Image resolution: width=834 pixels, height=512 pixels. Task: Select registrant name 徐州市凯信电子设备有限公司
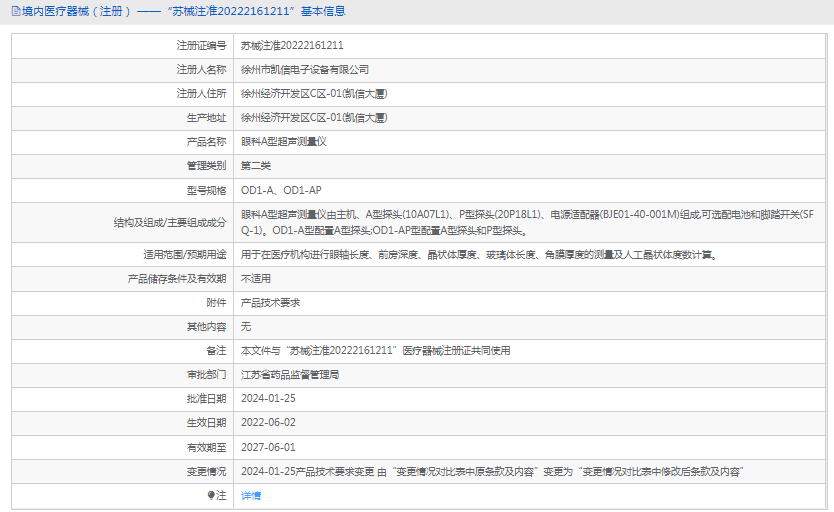pos(305,70)
